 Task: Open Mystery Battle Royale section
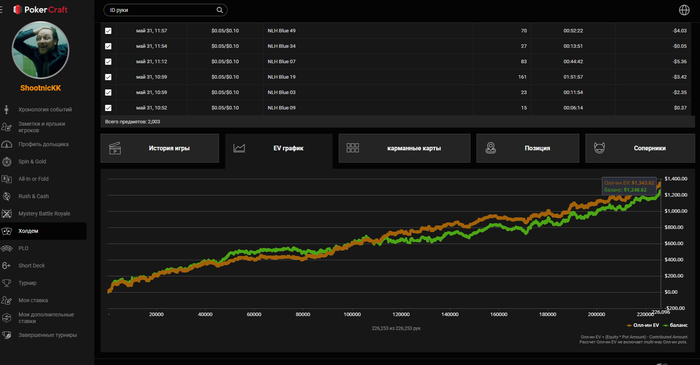coord(44,214)
